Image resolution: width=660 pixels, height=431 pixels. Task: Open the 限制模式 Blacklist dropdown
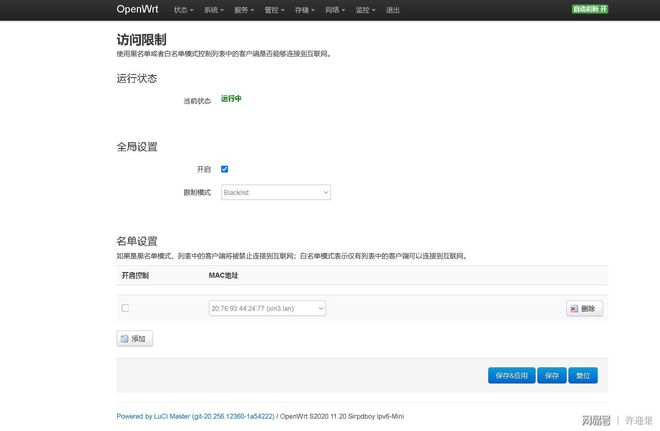(276, 192)
